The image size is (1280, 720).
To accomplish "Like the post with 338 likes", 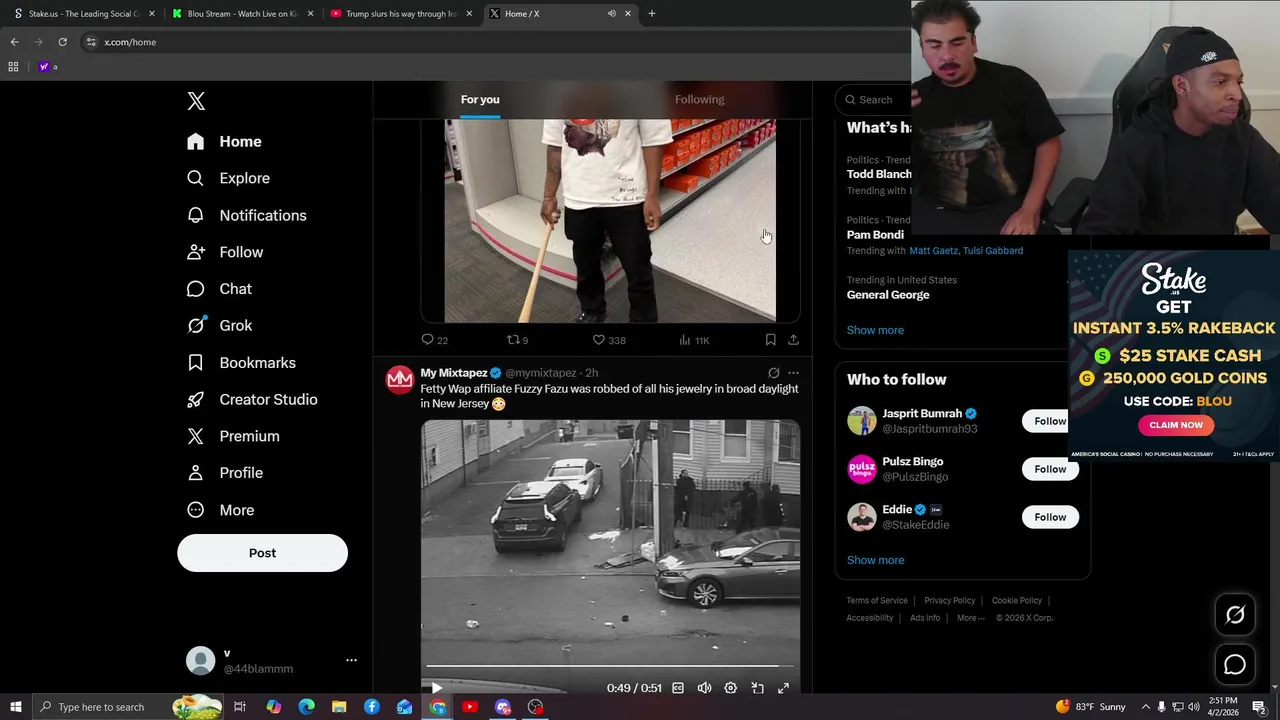I will pos(608,340).
